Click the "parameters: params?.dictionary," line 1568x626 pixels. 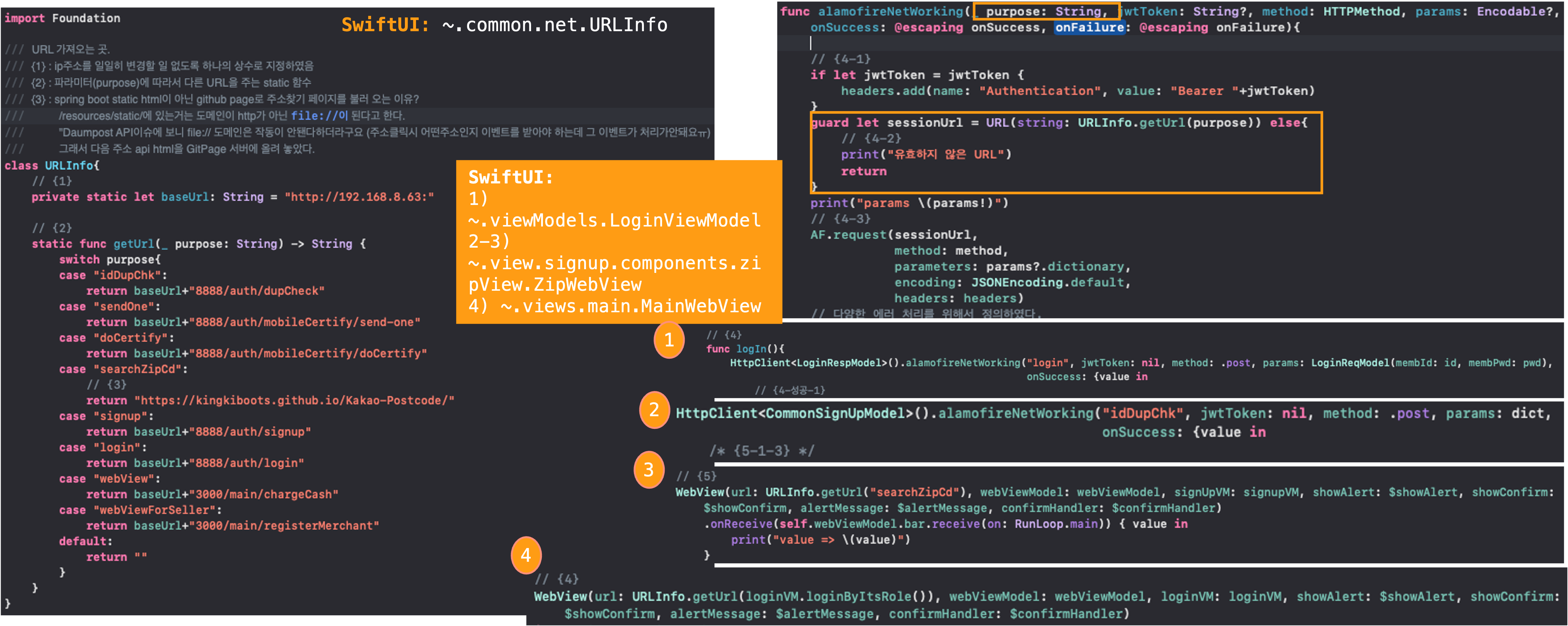pos(1012,267)
